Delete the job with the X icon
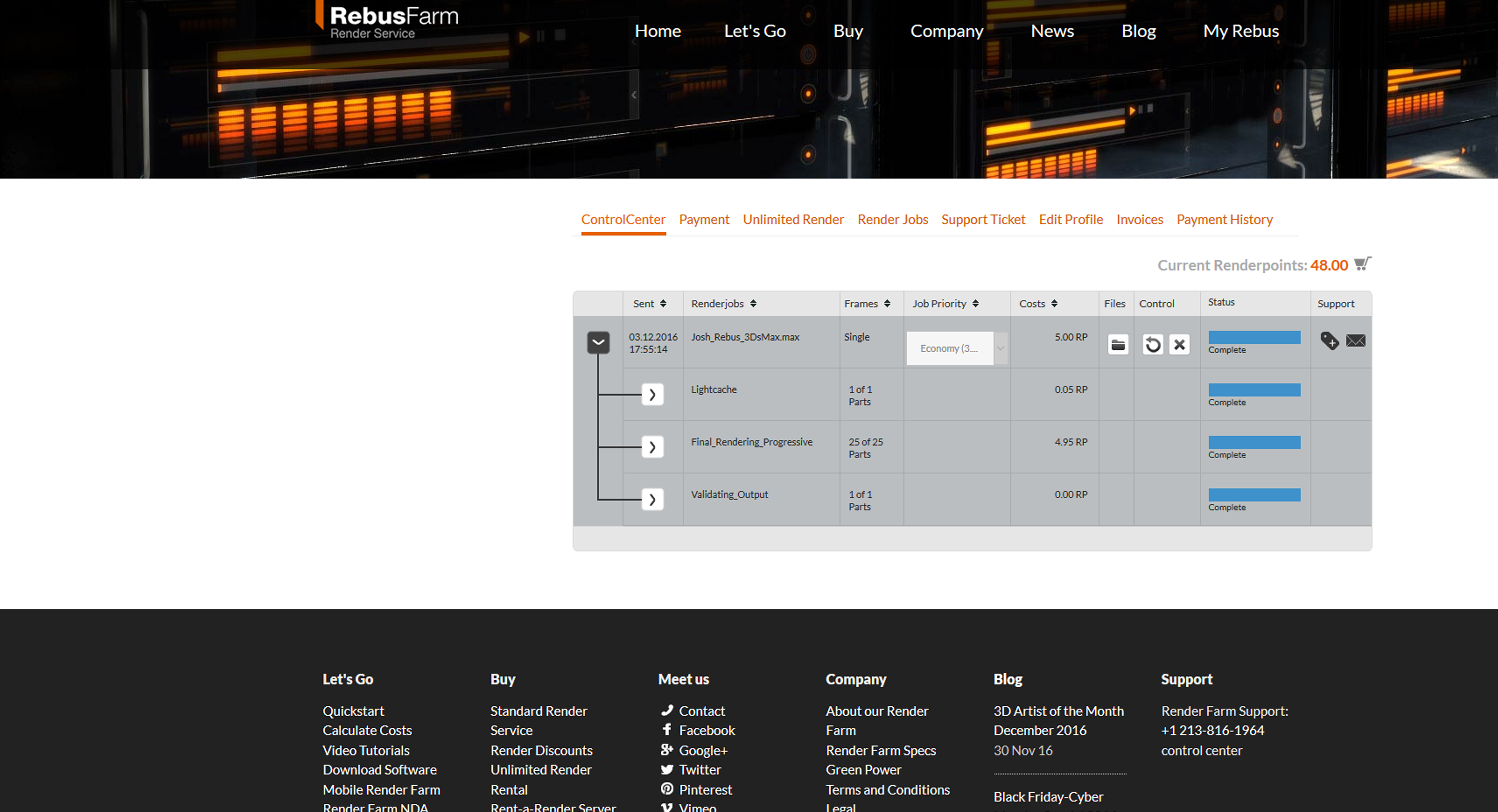1498x812 pixels. pyautogui.click(x=1179, y=345)
